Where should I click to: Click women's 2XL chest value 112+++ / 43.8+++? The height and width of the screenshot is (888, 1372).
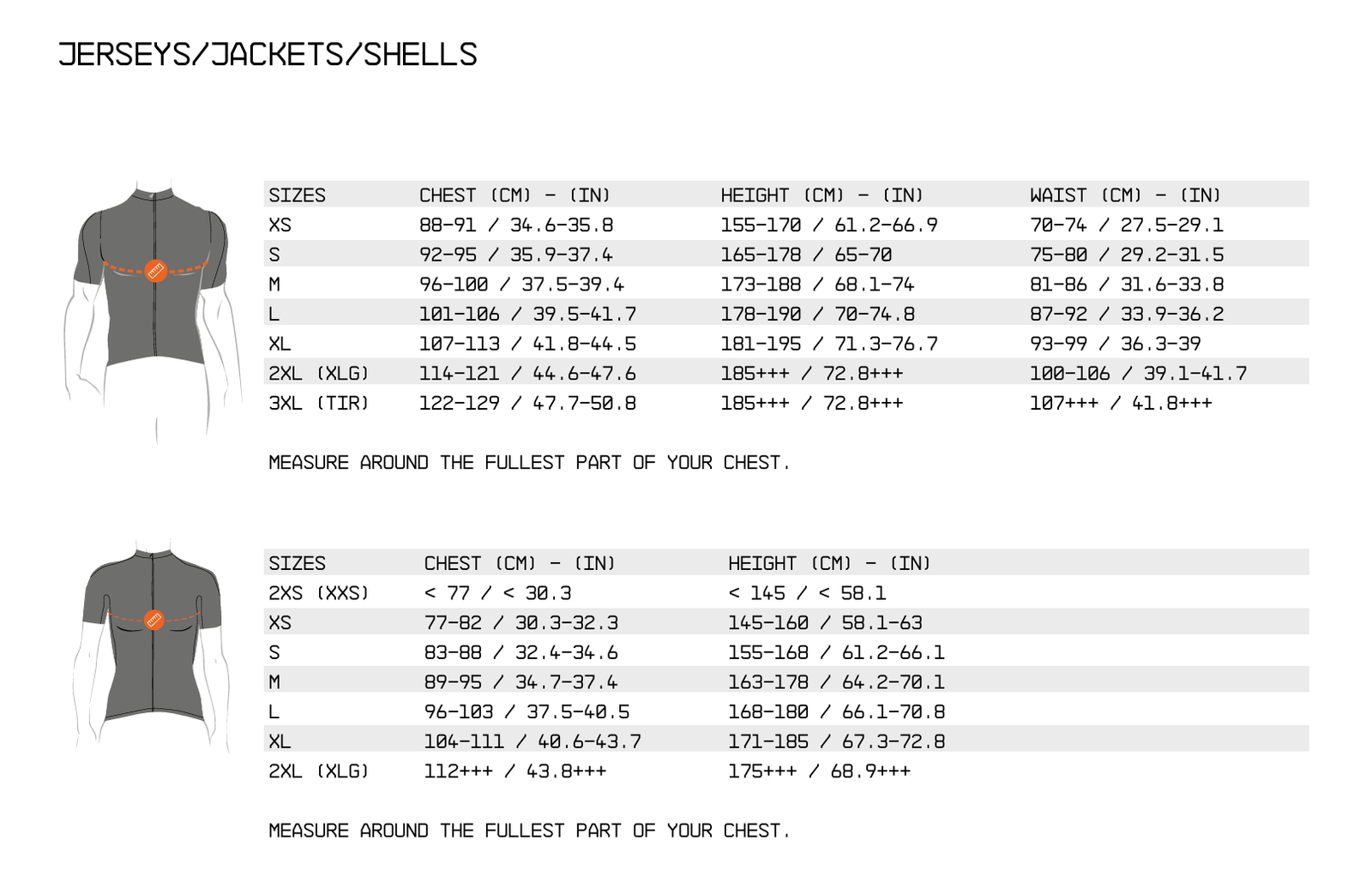point(515,771)
